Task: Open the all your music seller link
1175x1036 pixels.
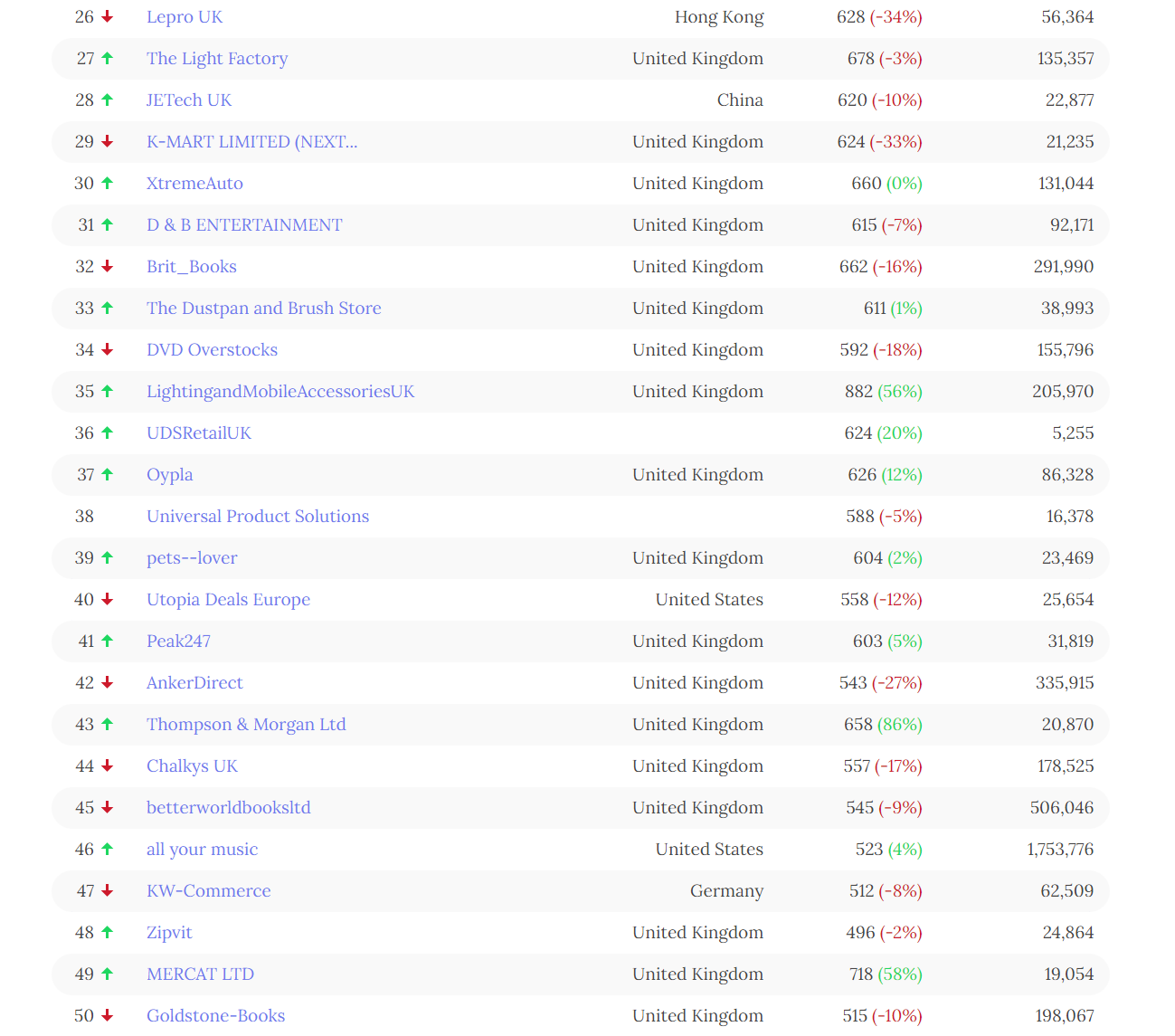Action: (x=202, y=849)
